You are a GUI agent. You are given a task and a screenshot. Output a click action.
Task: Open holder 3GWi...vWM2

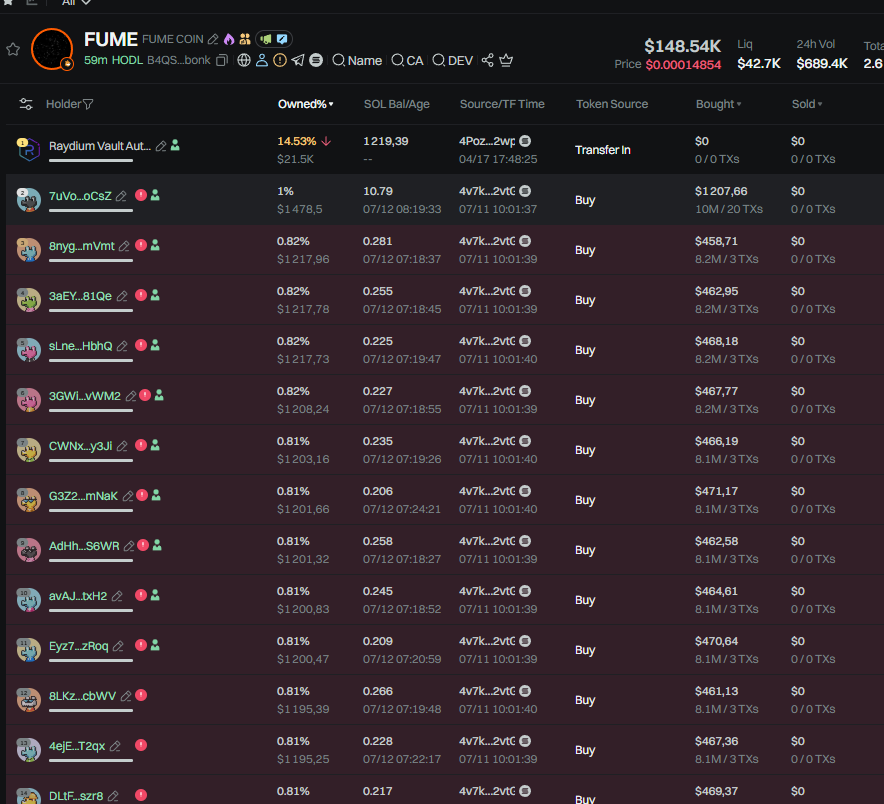click(x=85, y=396)
